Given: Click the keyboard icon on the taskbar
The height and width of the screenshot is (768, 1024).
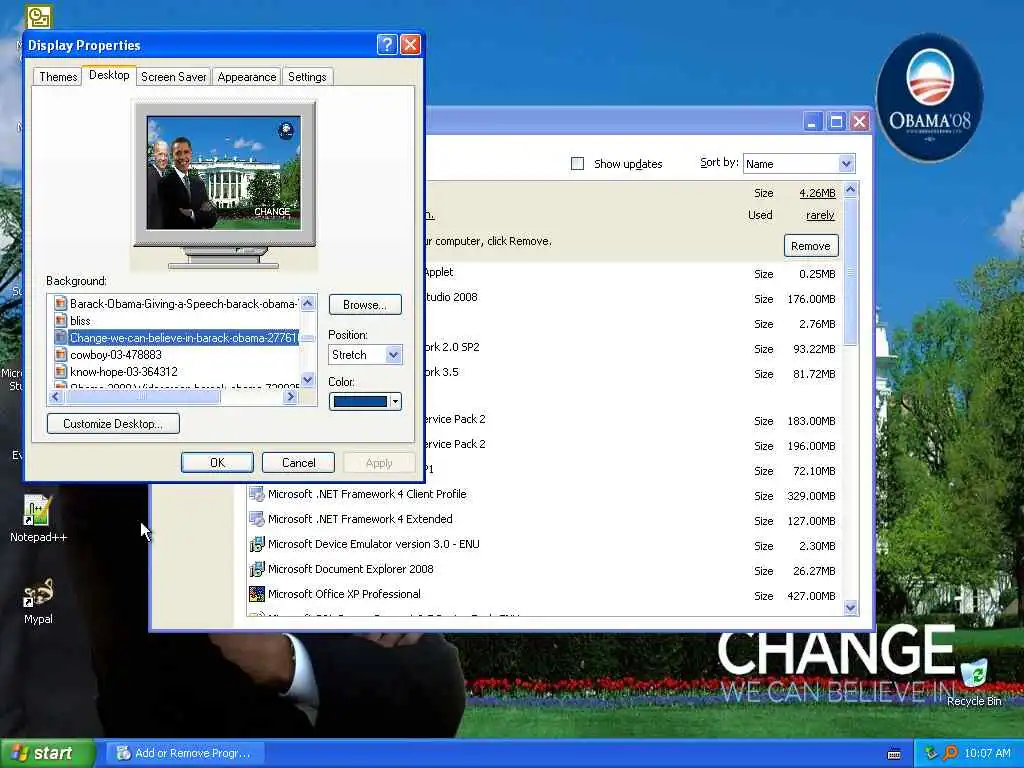Looking at the screenshot, I should click(894, 754).
